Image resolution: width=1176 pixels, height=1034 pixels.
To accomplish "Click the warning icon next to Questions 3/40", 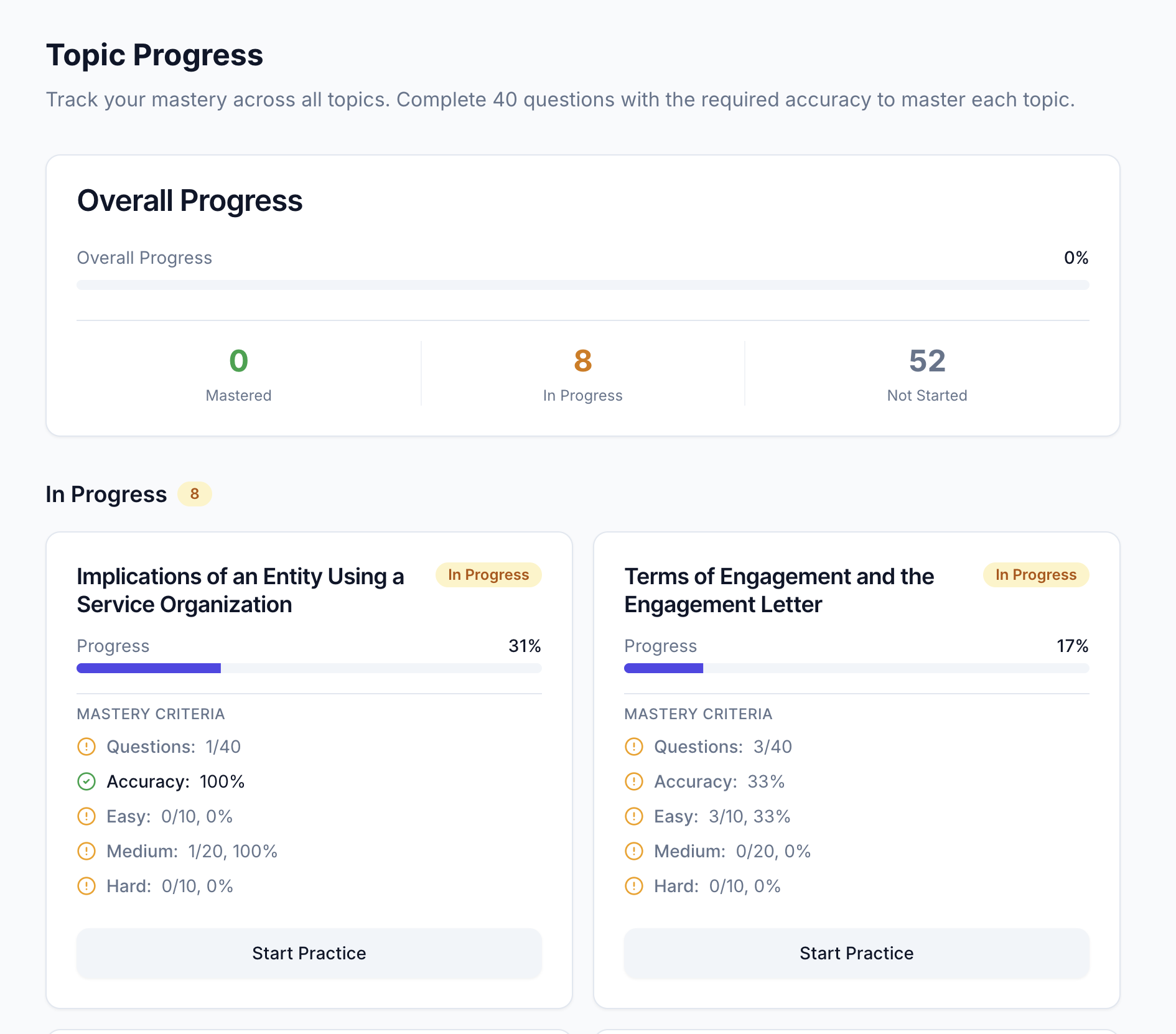I will pos(633,747).
